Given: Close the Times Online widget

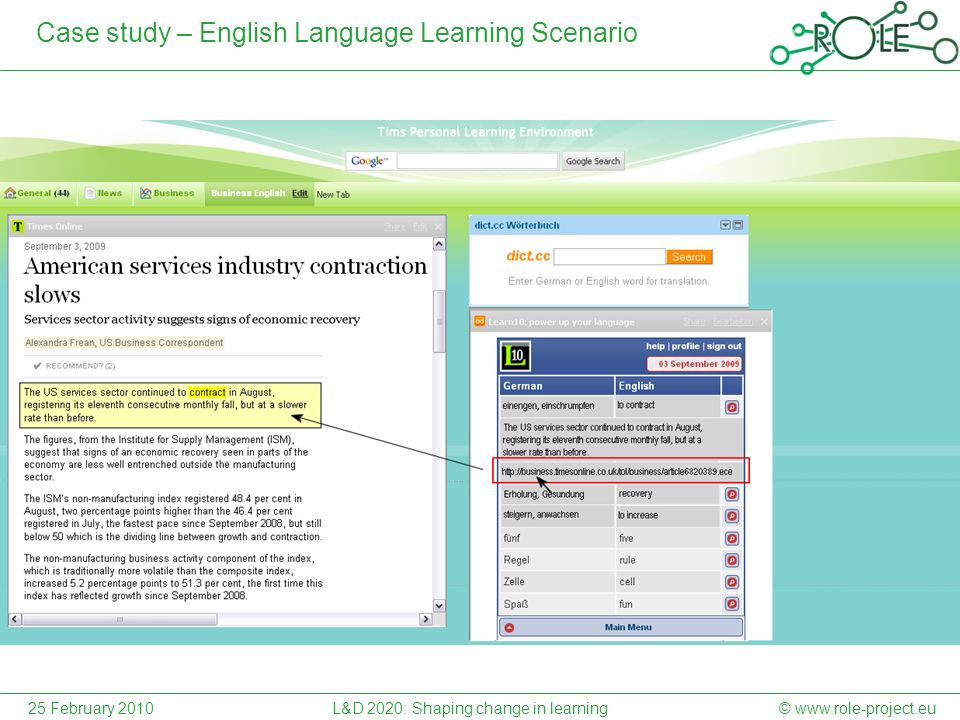Looking at the screenshot, I should coord(438,227).
